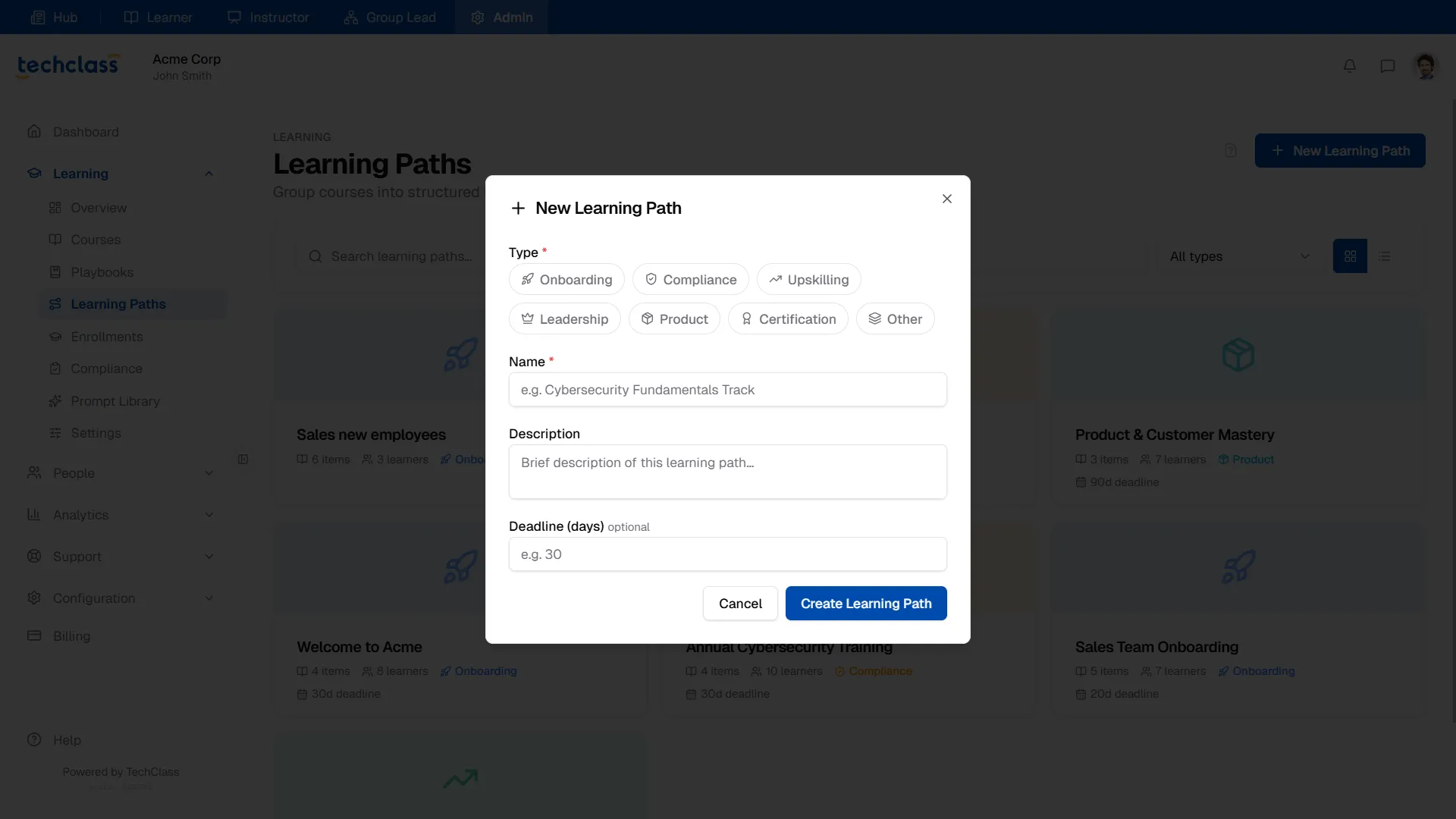Open Overview under Learning

coord(133,208)
